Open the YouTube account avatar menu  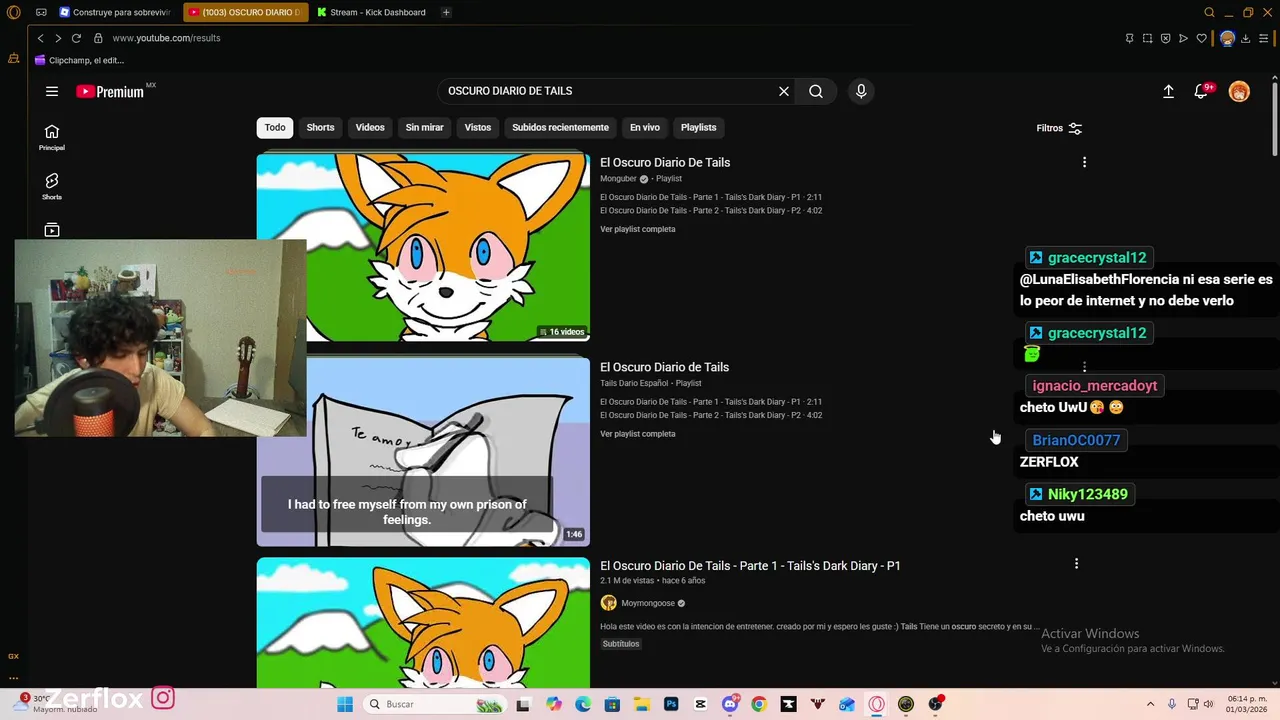click(1239, 92)
